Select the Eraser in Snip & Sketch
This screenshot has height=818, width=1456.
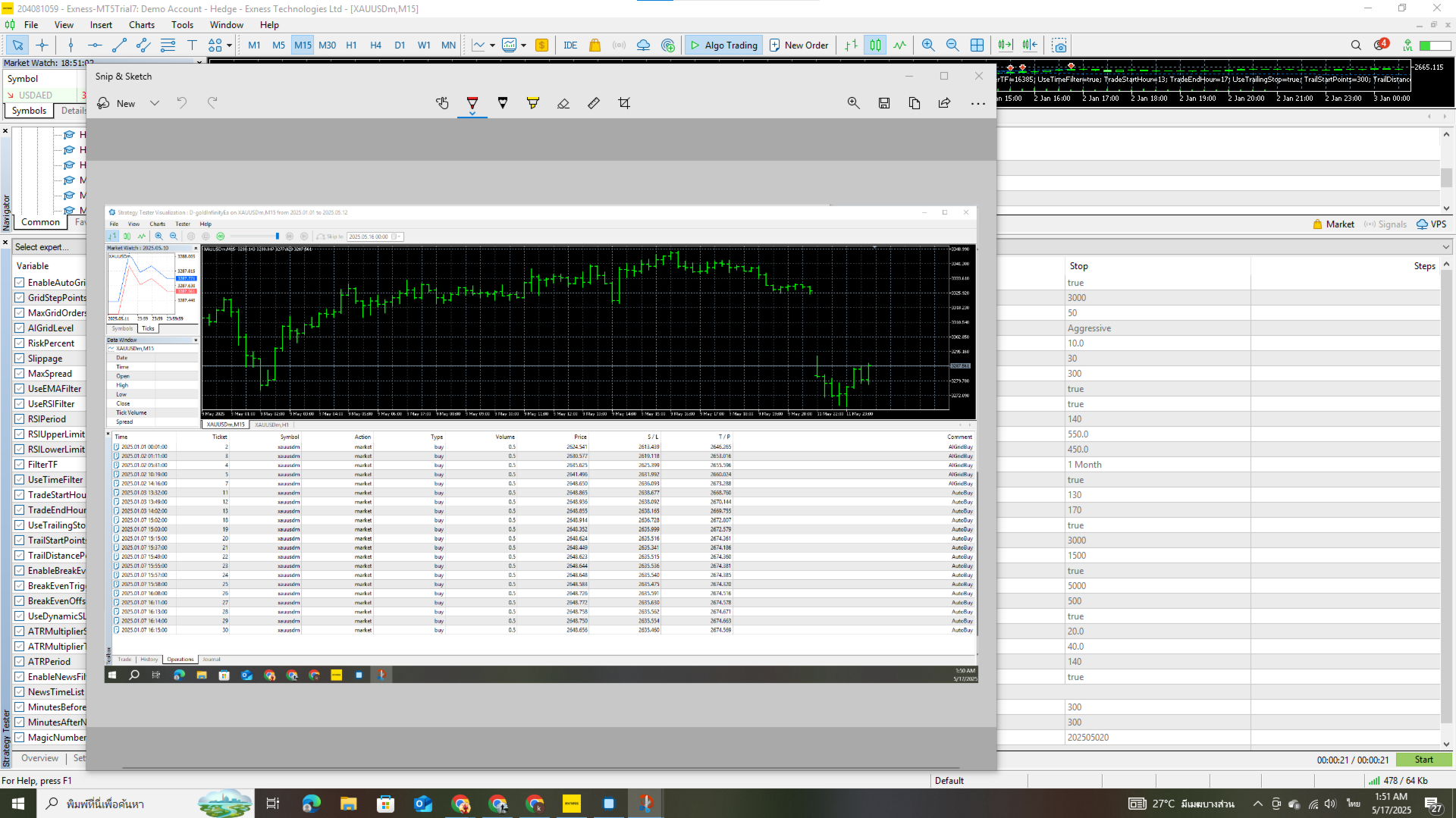[x=563, y=103]
